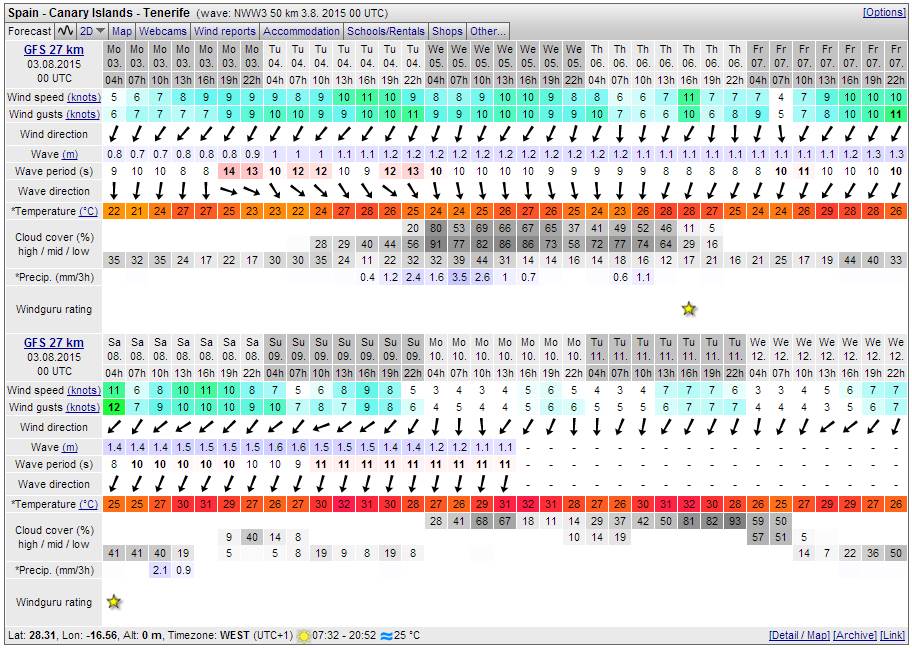Open the Webcams tab

tap(162, 31)
